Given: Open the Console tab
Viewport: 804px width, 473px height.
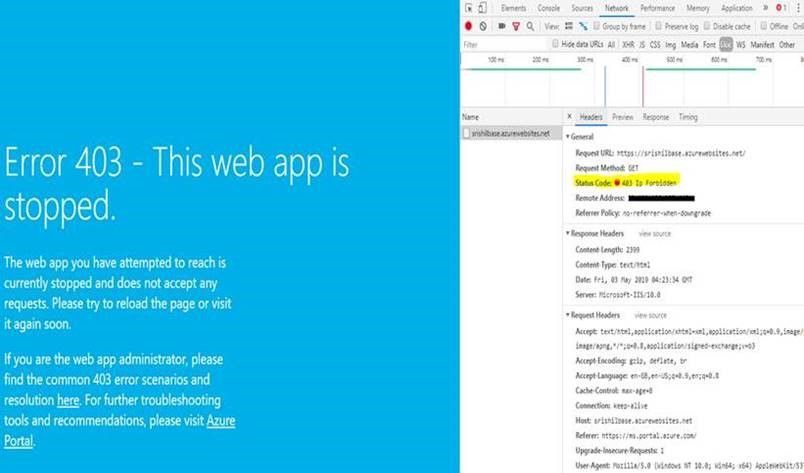Looking at the screenshot, I should [549, 8].
